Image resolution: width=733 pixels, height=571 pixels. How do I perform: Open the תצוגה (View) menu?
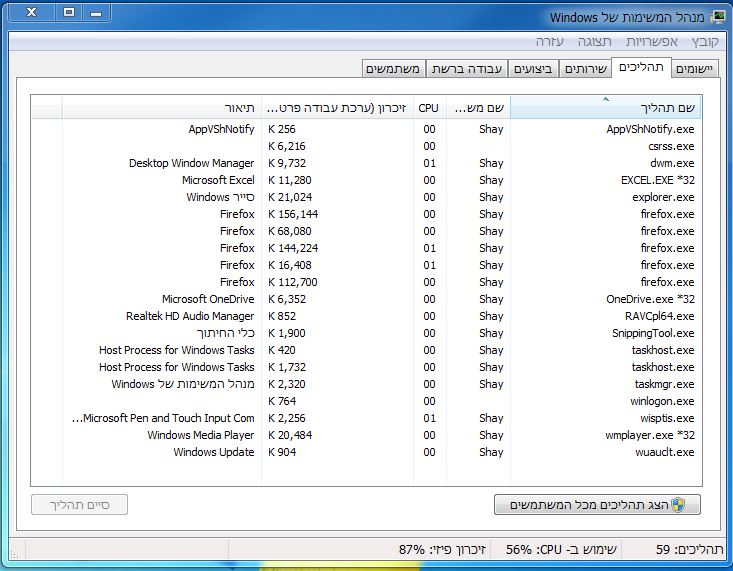click(x=594, y=42)
